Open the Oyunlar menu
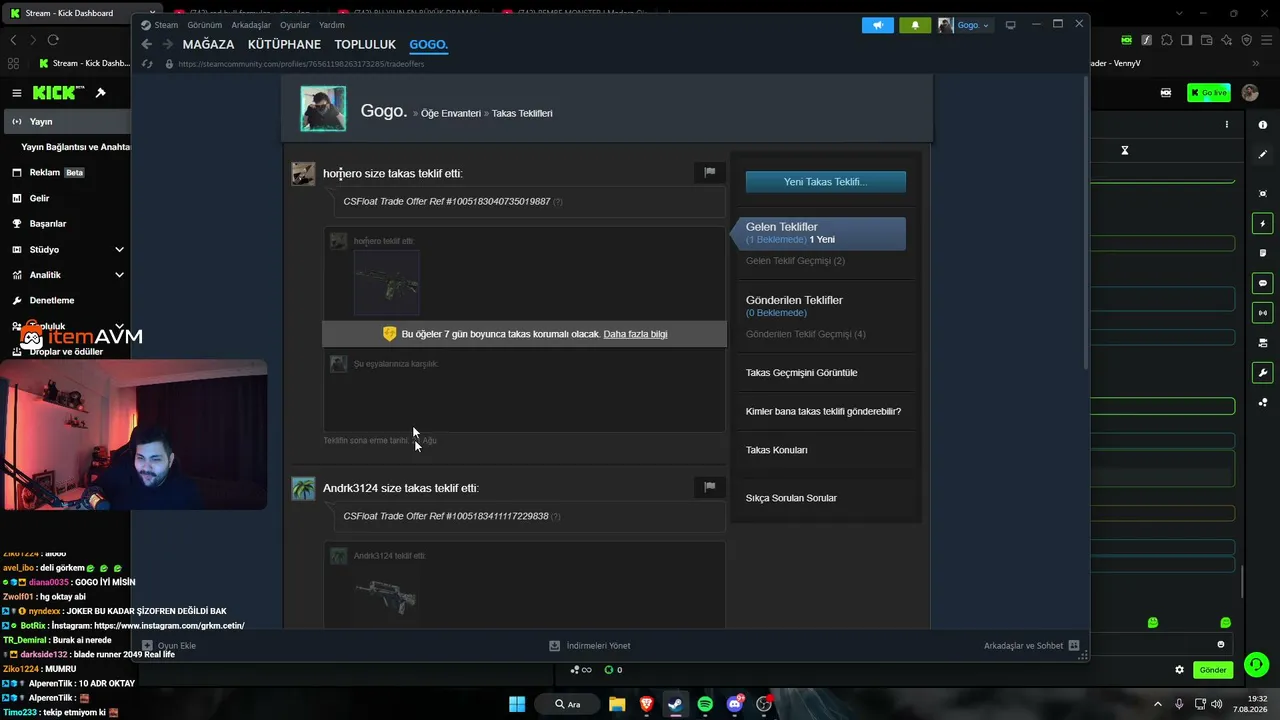This screenshot has height=720, width=1280. [295, 25]
